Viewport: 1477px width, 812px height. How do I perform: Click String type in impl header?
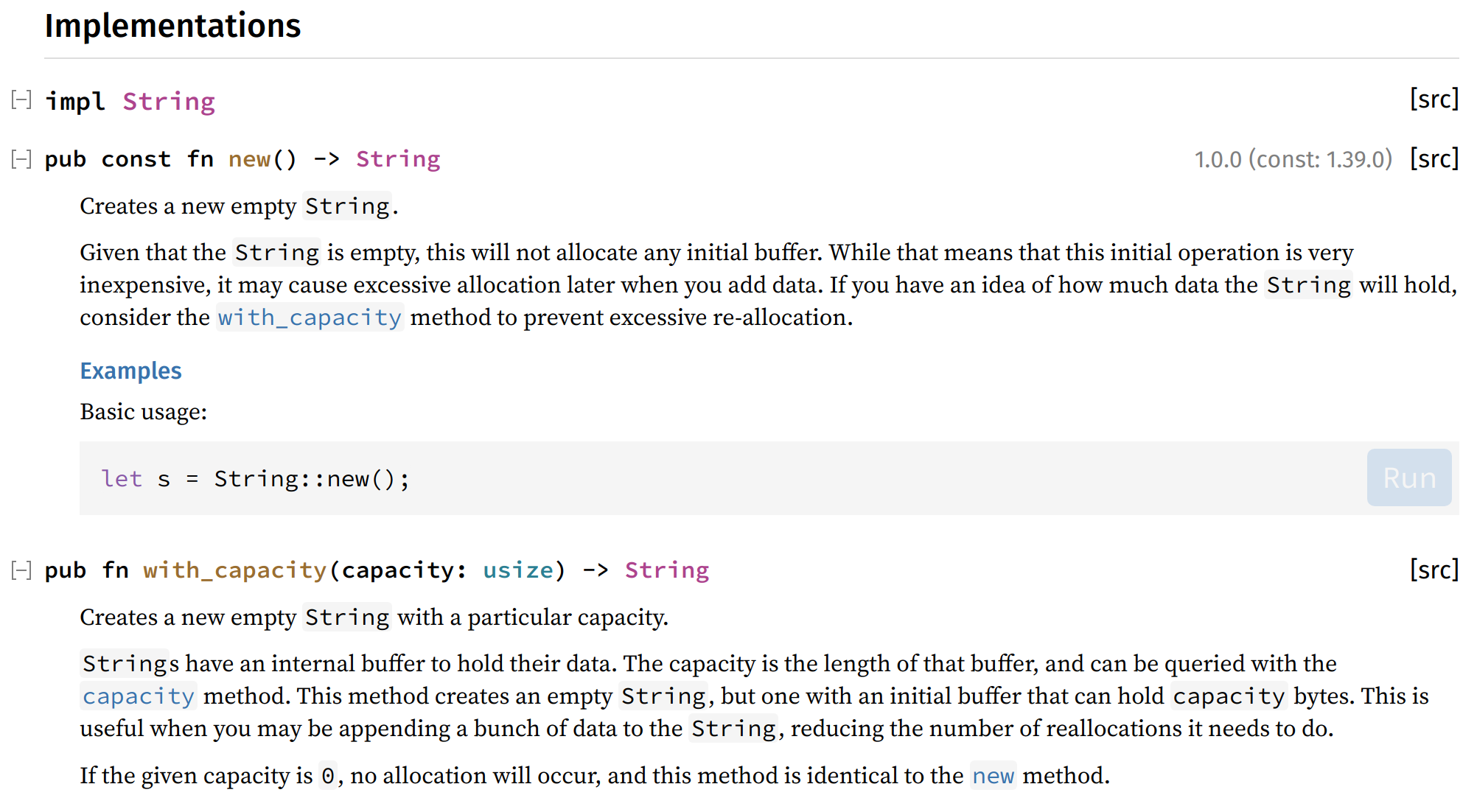tap(169, 101)
